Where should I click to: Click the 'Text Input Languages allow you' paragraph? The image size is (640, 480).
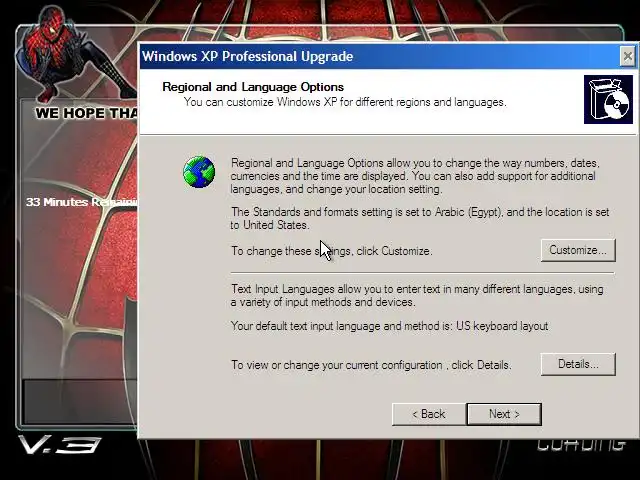(417, 296)
